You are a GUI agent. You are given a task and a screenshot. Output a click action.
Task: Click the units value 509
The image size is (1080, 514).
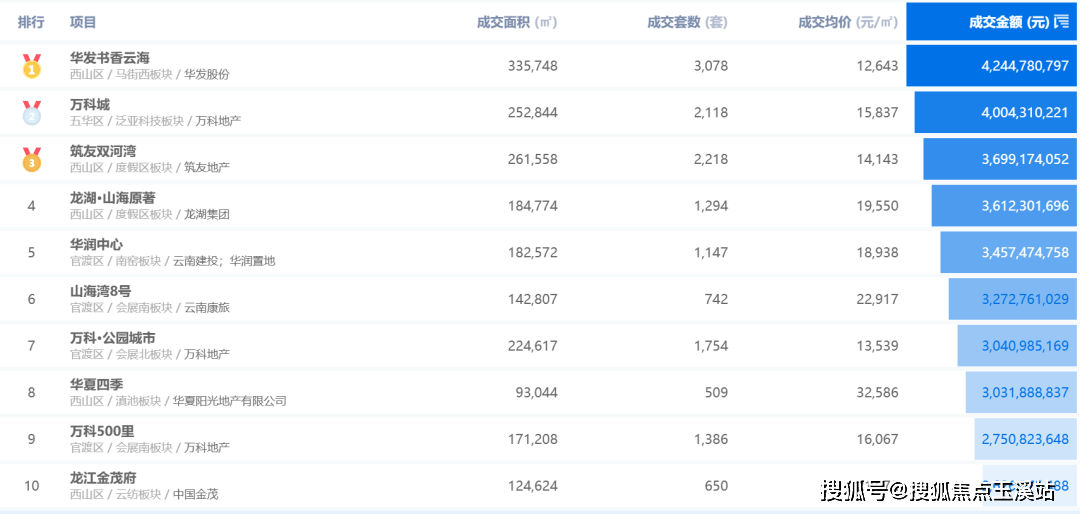click(716, 393)
